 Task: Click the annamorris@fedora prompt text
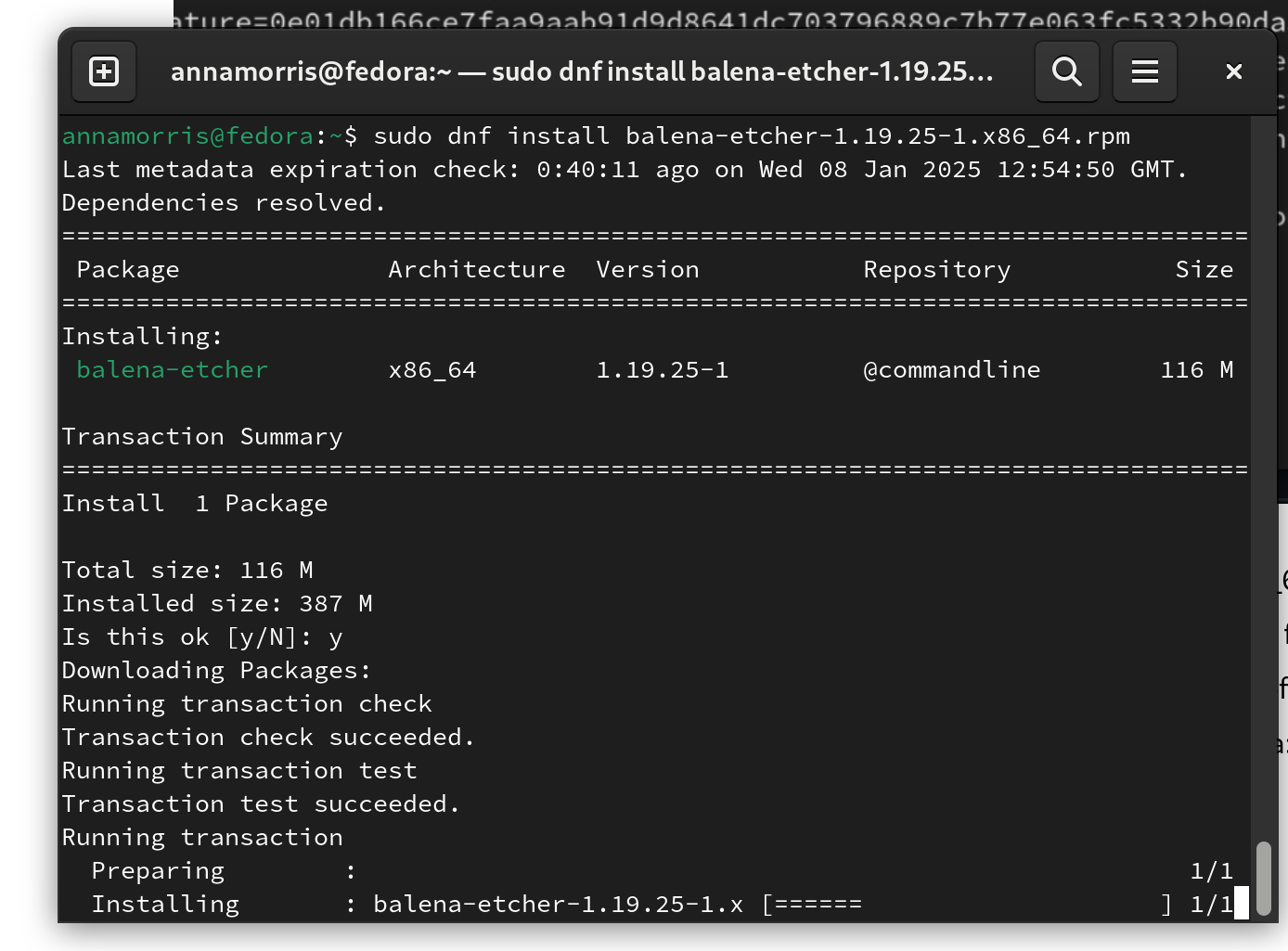pos(187,136)
